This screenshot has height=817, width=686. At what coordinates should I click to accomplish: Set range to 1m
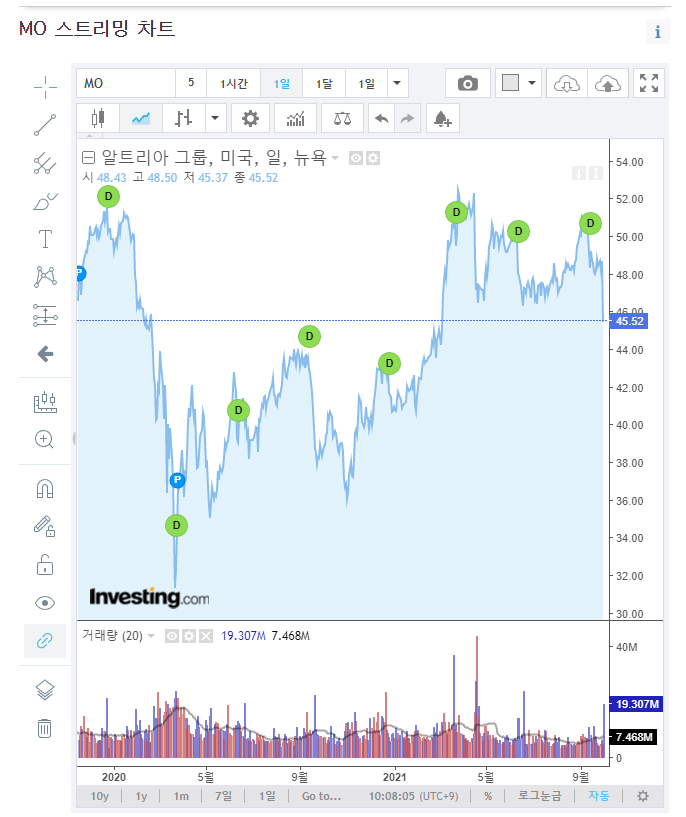[181, 796]
